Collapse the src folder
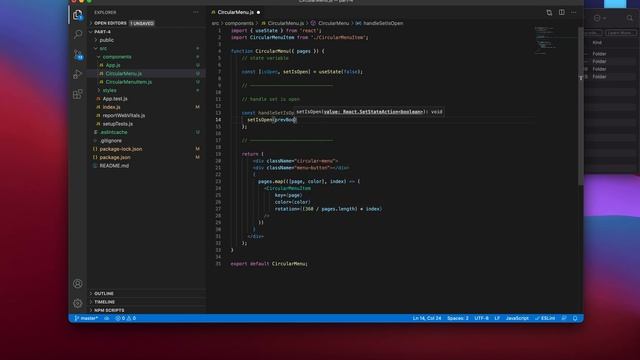640x360 pixels. point(103,48)
